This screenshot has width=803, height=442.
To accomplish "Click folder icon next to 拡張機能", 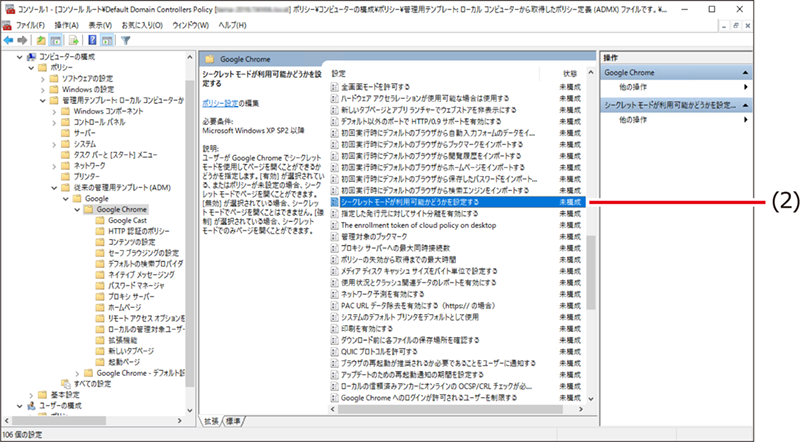I will (x=100, y=340).
